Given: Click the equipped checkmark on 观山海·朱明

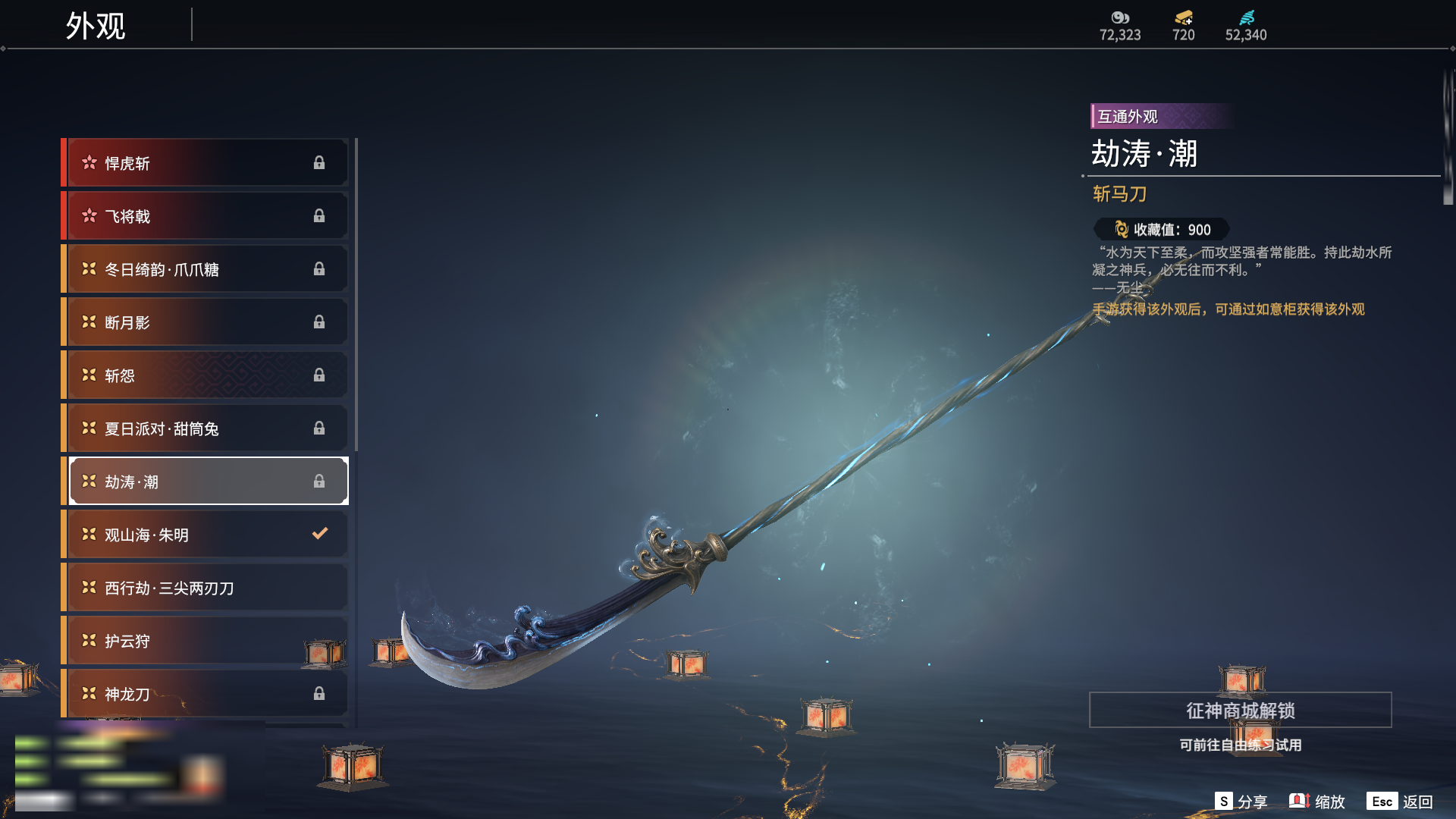Looking at the screenshot, I should 320,533.
